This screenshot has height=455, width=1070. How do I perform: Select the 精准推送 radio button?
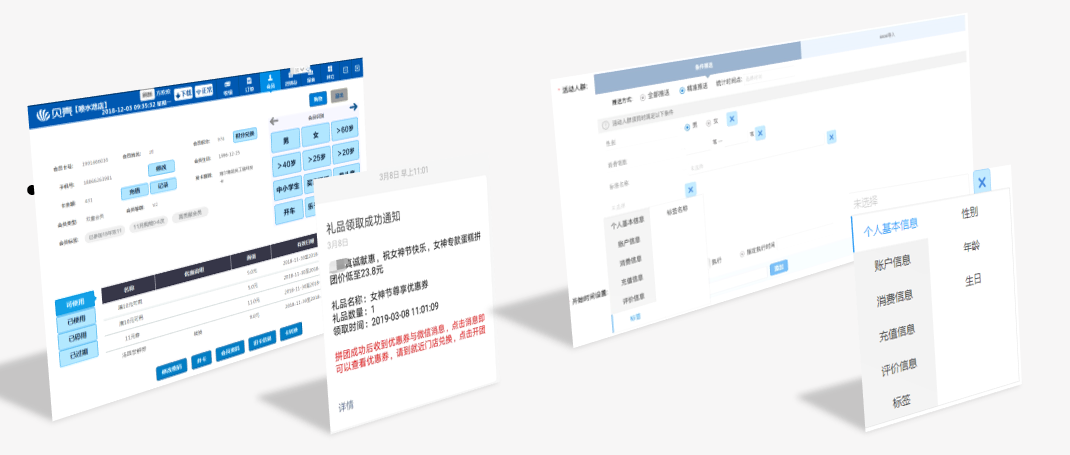pyautogui.click(x=682, y=90)
